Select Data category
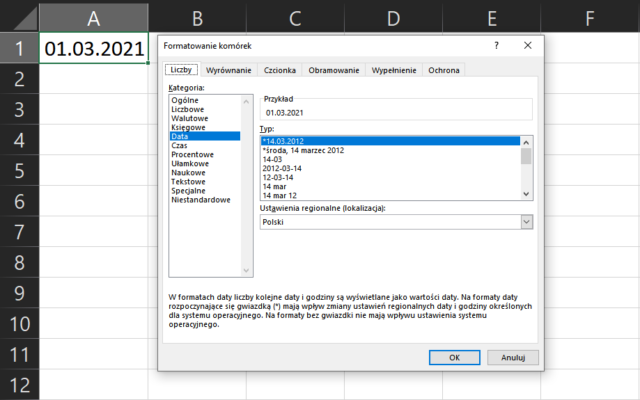 [204, 136]
